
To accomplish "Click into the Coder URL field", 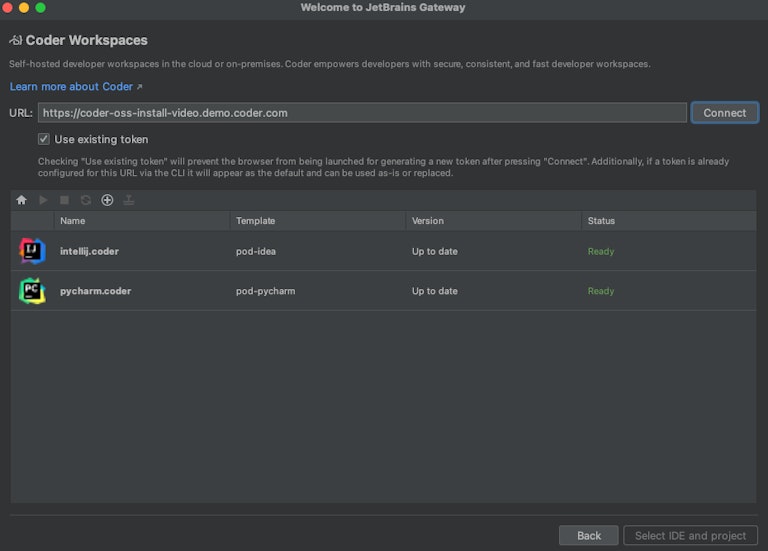I will 362,113.
